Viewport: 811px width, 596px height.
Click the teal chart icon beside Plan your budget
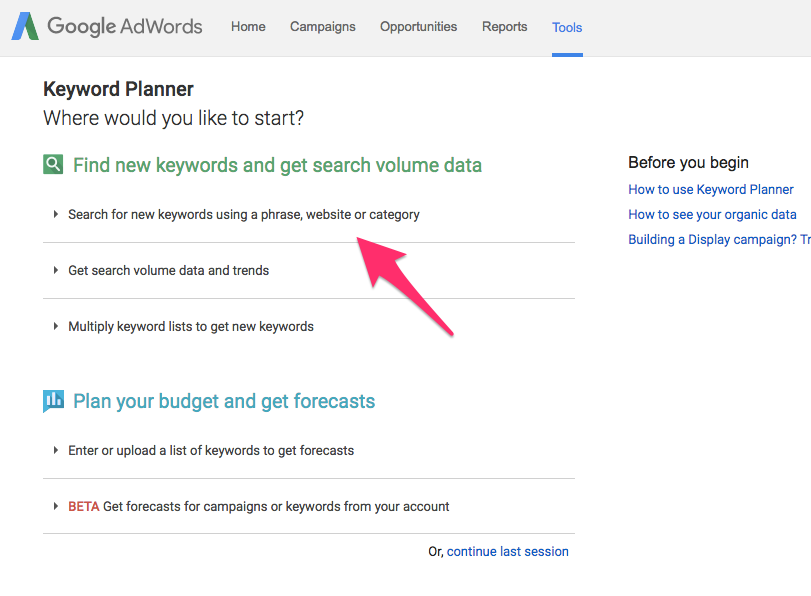(53, 400)
